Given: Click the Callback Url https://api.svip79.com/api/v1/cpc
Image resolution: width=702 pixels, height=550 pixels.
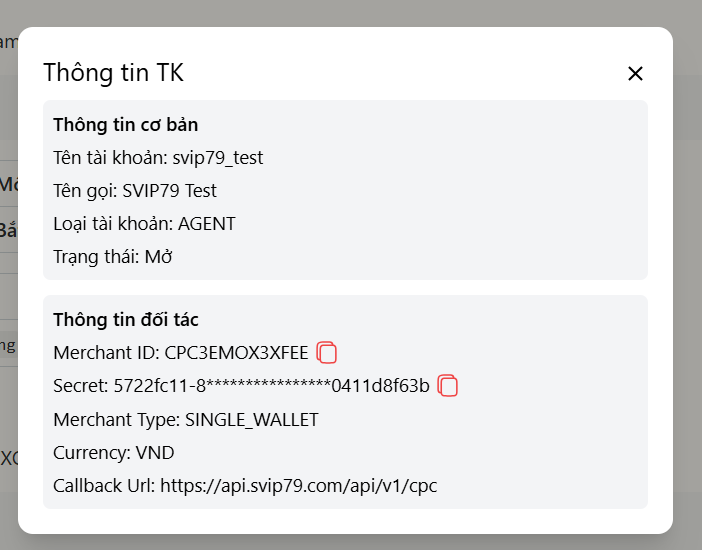Looking at the screenshot, I should point(299,486).
